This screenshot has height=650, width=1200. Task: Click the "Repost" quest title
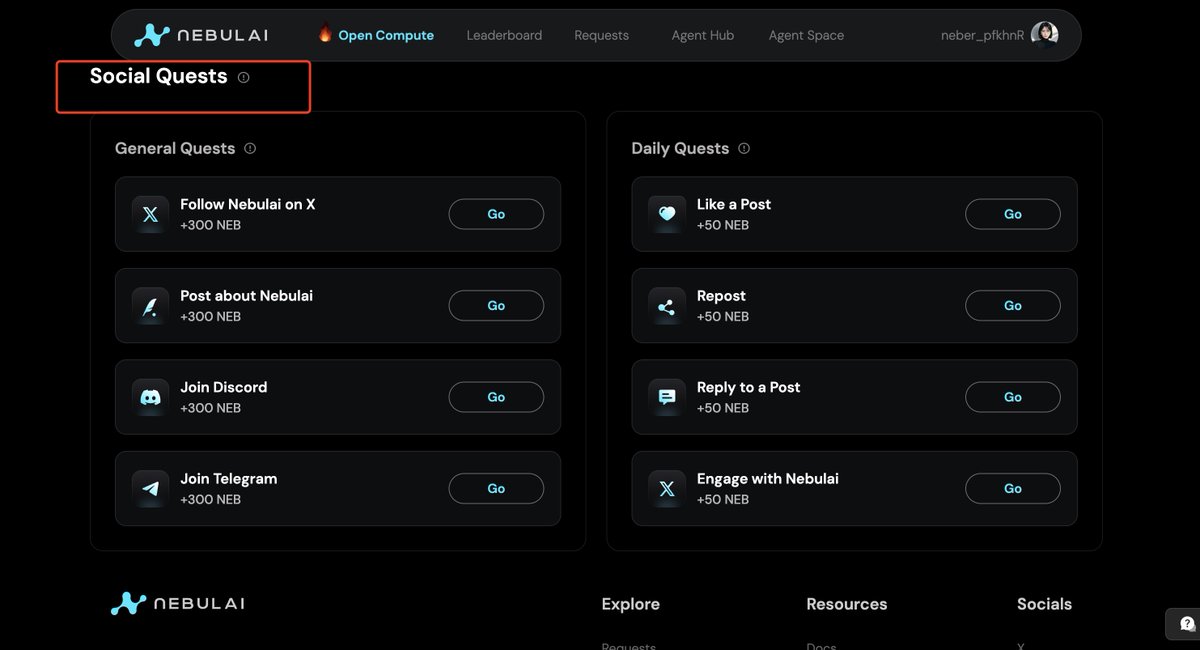click(721, 296)
